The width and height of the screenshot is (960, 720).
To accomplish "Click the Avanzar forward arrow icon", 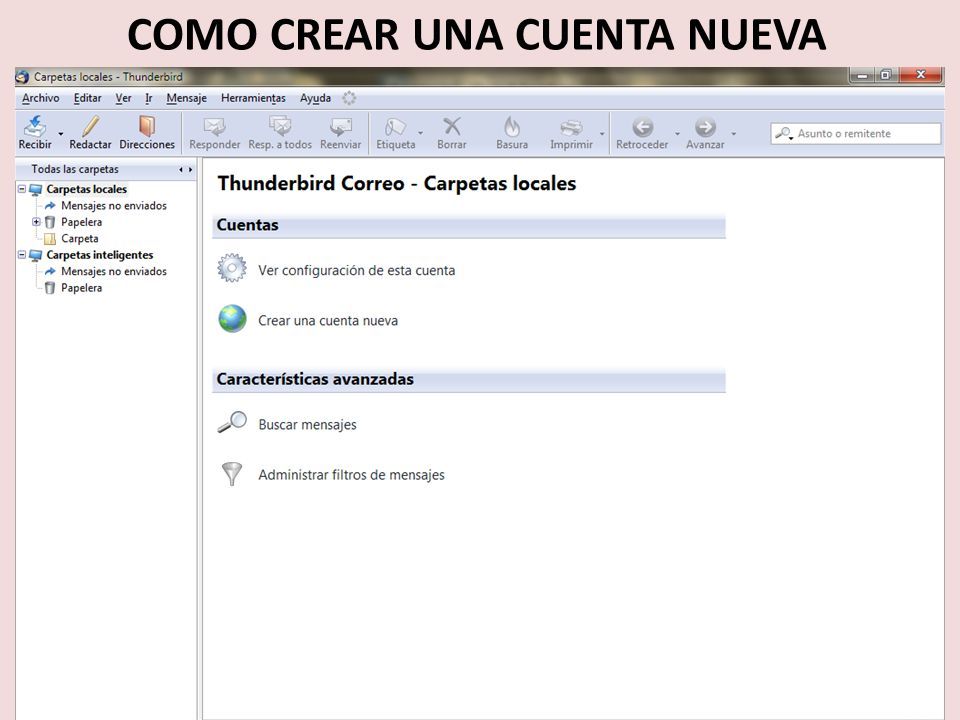I will (x=705, y=127).
